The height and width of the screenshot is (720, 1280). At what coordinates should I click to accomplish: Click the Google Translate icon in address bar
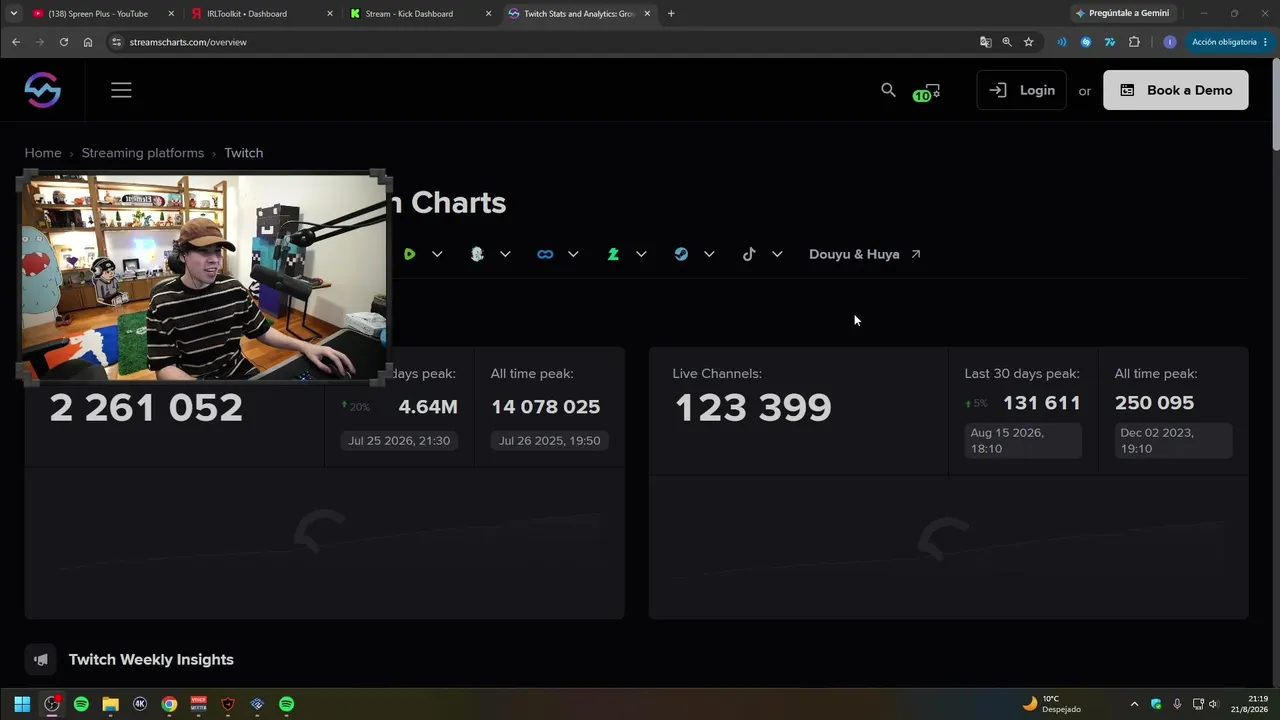coord(986,42)
